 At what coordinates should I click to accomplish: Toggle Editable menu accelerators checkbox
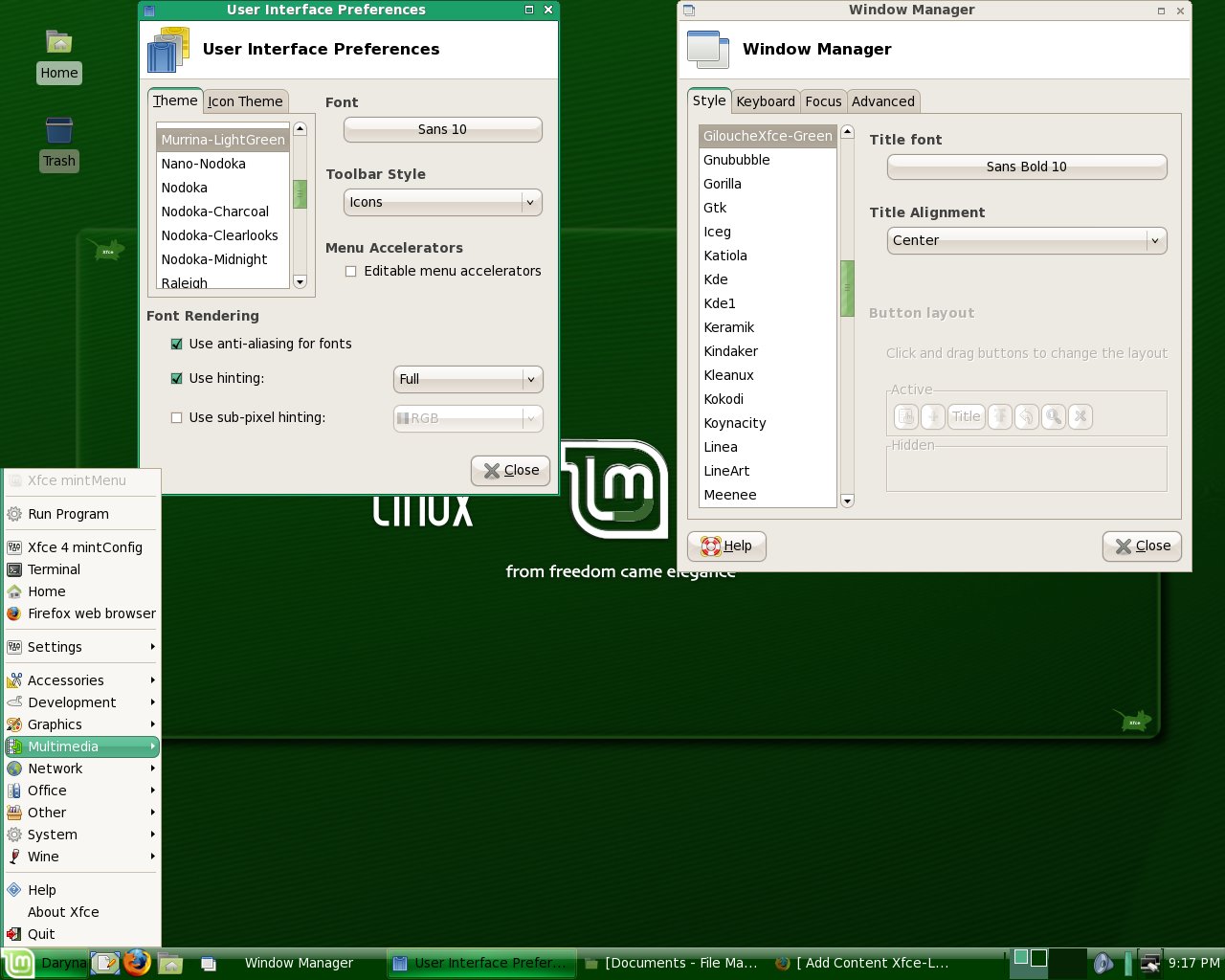[x=350, y=272]
